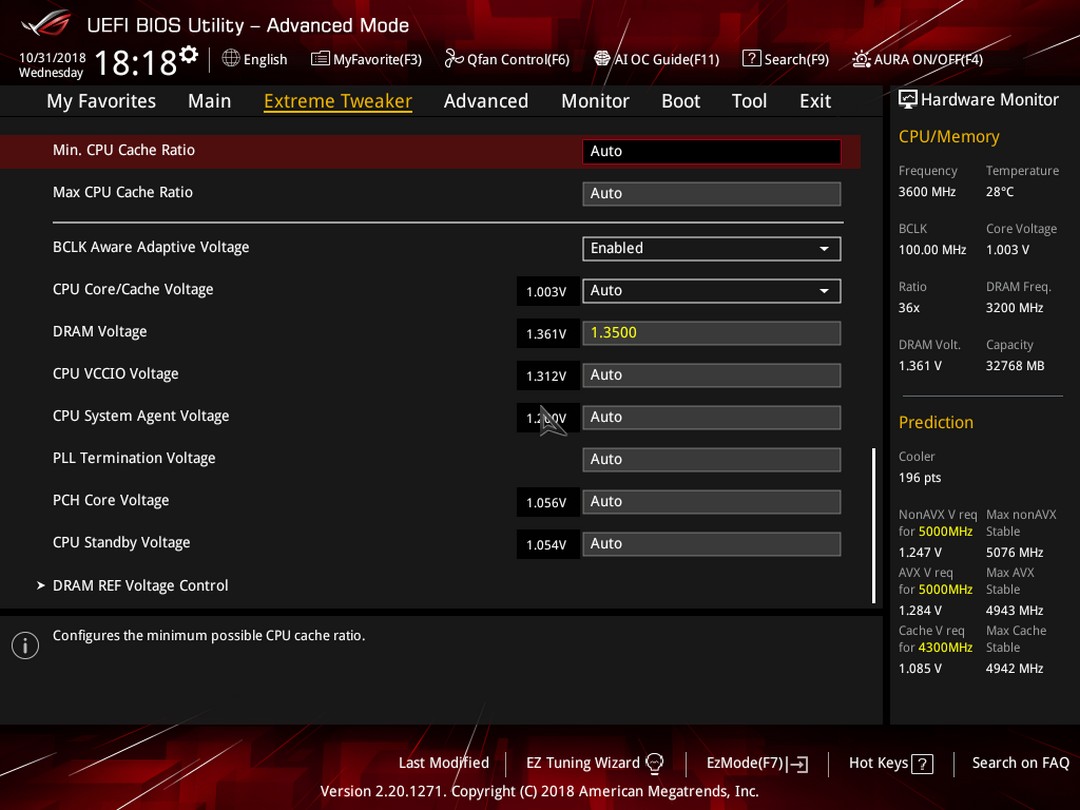Open My Favorites tab

tap(101, 101)
